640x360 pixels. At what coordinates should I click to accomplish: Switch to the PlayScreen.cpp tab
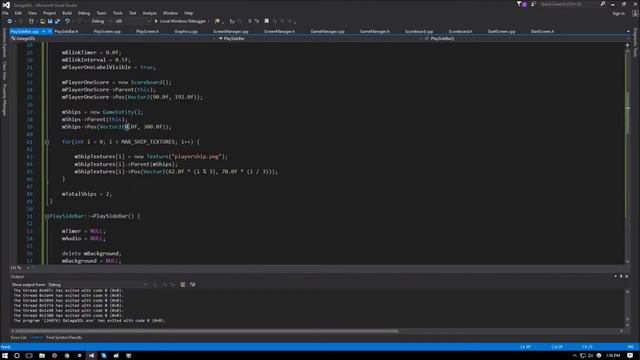click(107, 31)
